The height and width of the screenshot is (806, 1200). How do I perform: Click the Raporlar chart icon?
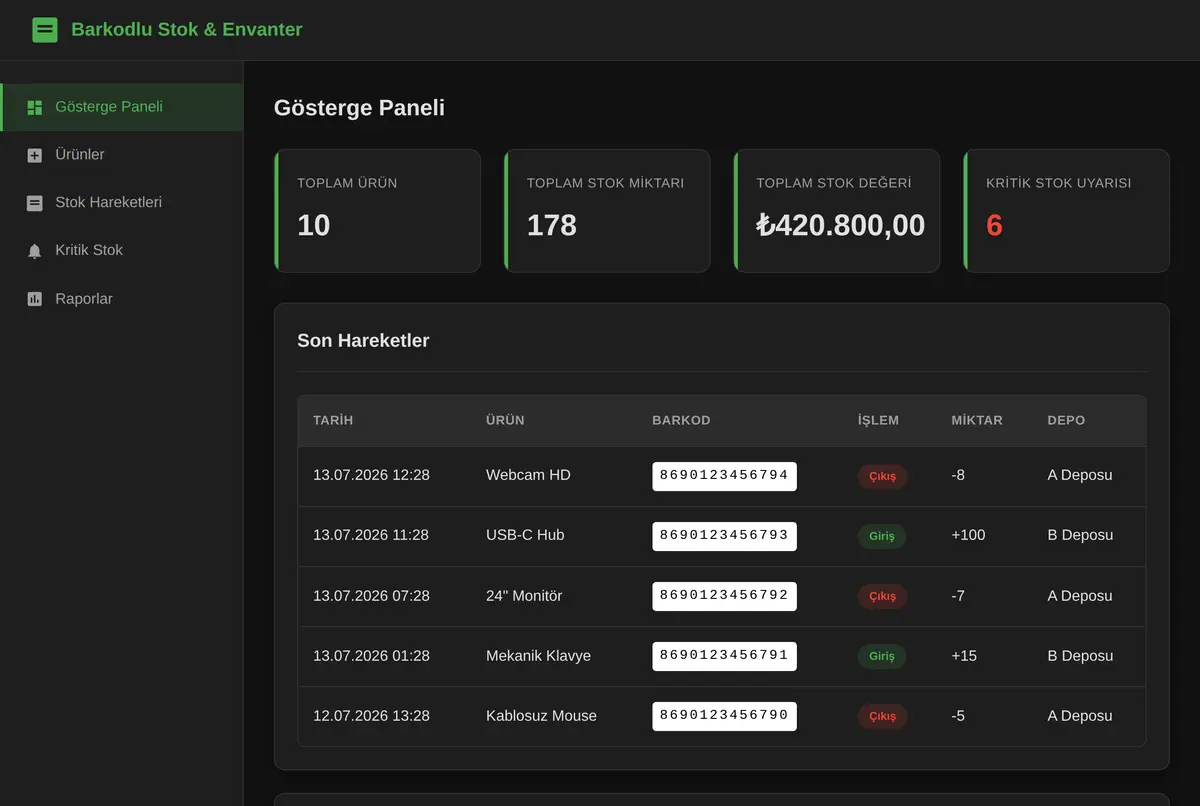pos(35,299)
